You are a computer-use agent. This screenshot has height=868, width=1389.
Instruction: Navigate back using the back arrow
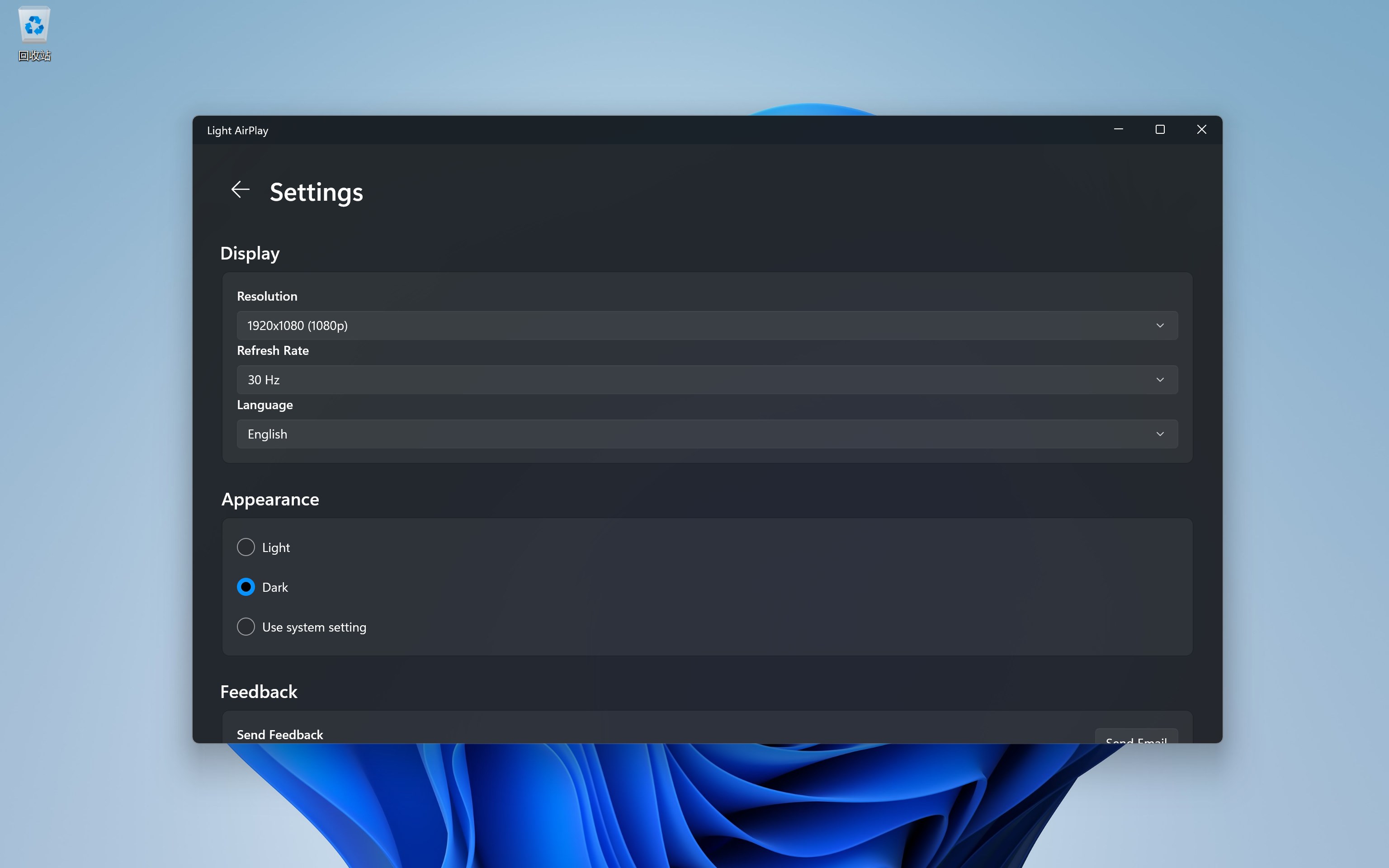239,190
